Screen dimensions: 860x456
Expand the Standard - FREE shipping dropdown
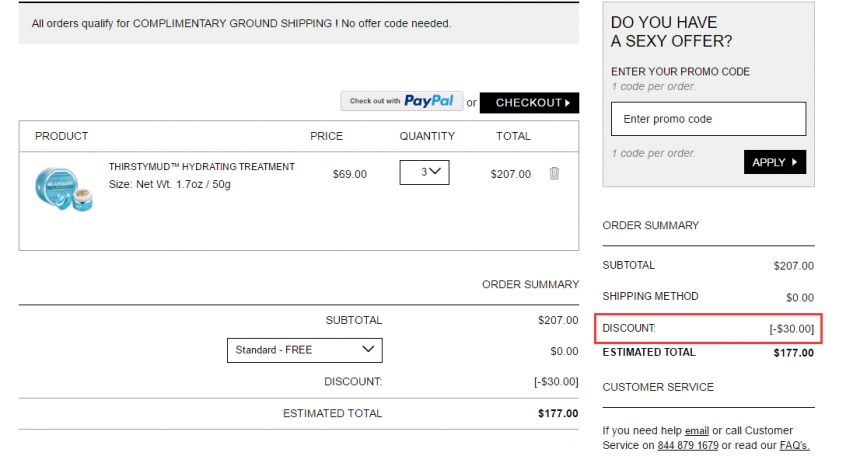point(305,350)
